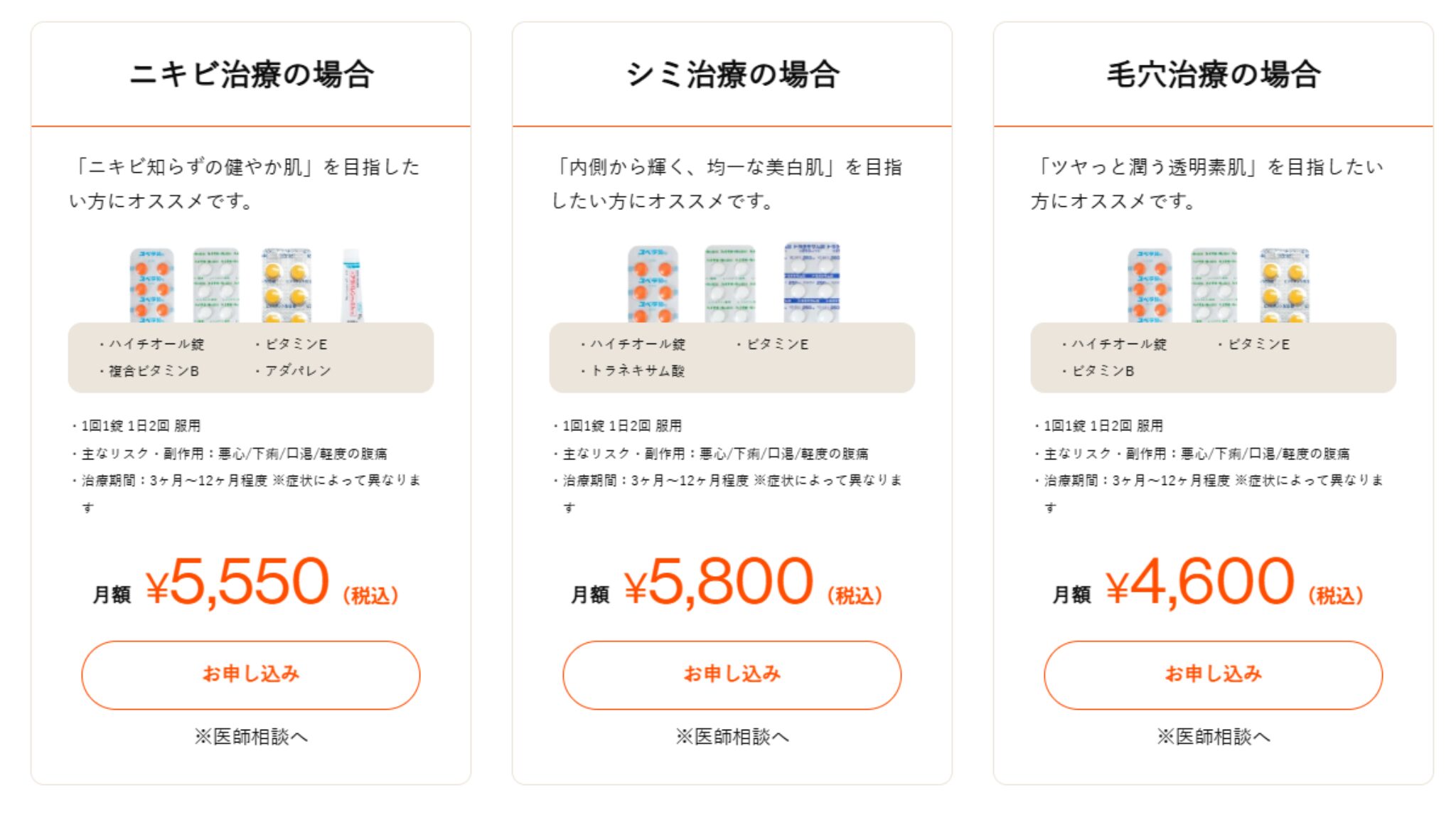Click the トラネキサム酸 ingredient label
This screenshot has width=1456, height=820.
(637, 371)
